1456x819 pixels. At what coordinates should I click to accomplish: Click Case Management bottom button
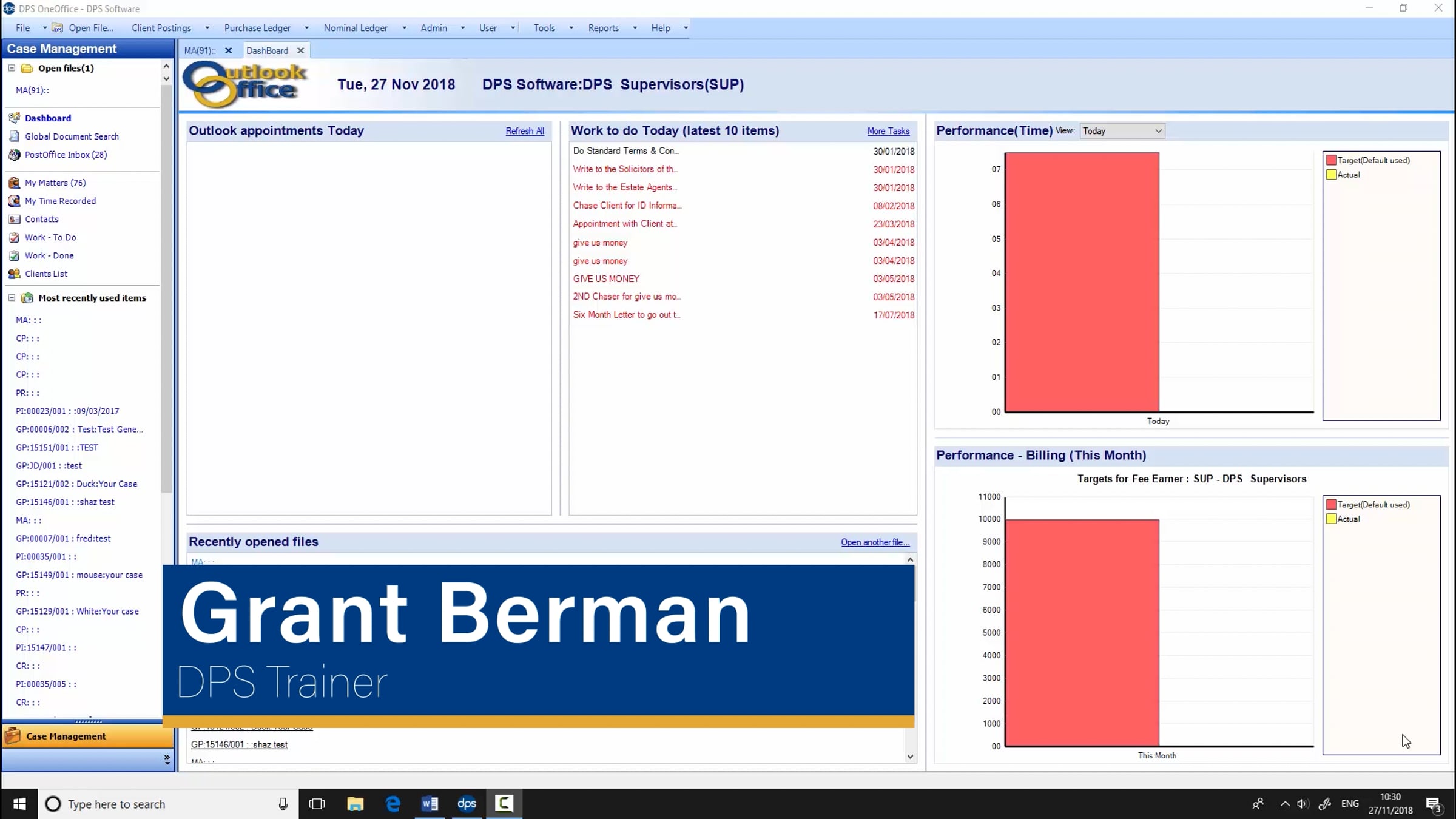pyautogui.click(x=87, y=736)
